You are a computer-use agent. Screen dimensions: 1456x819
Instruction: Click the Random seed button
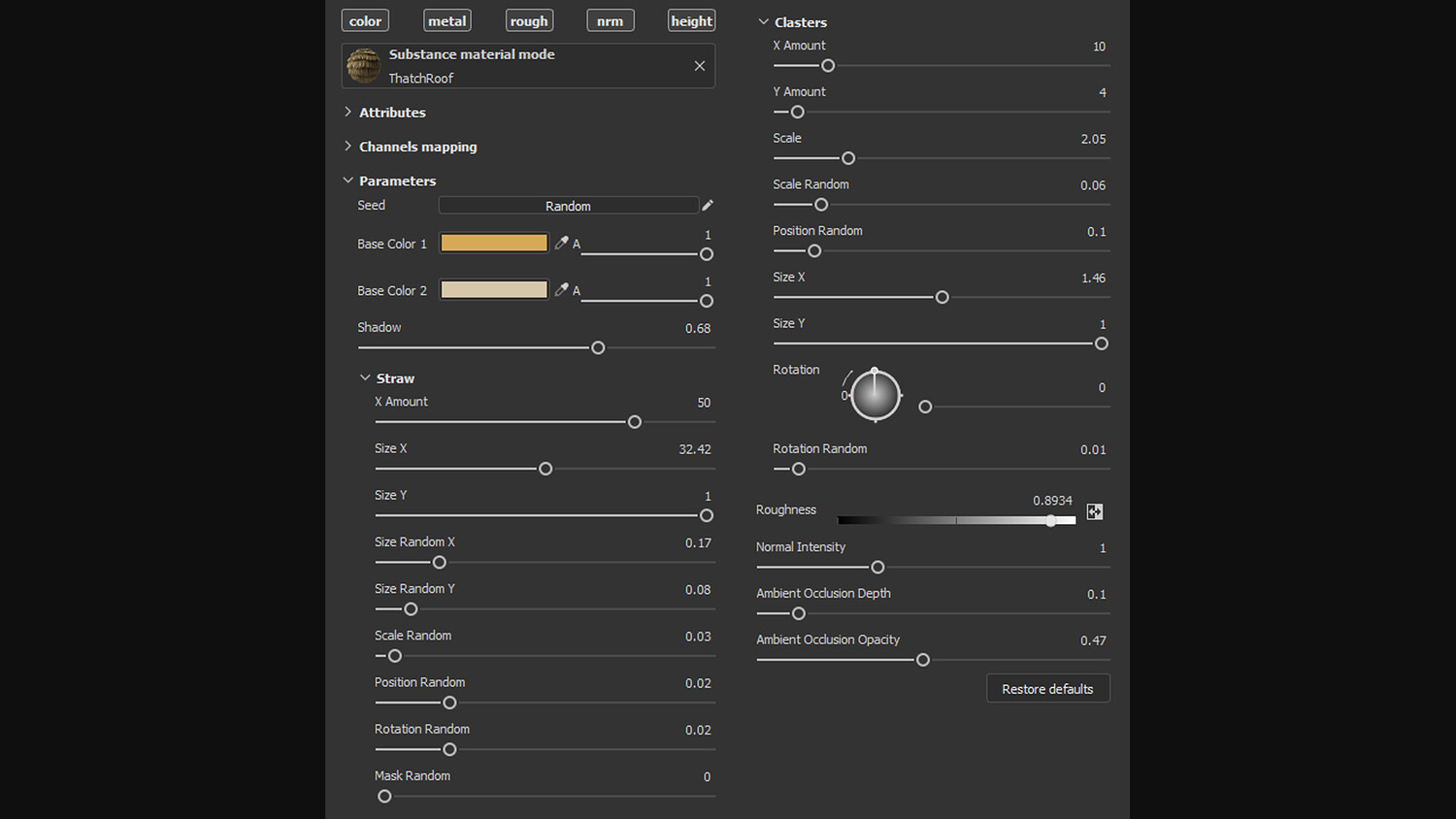tap(568, 206)
